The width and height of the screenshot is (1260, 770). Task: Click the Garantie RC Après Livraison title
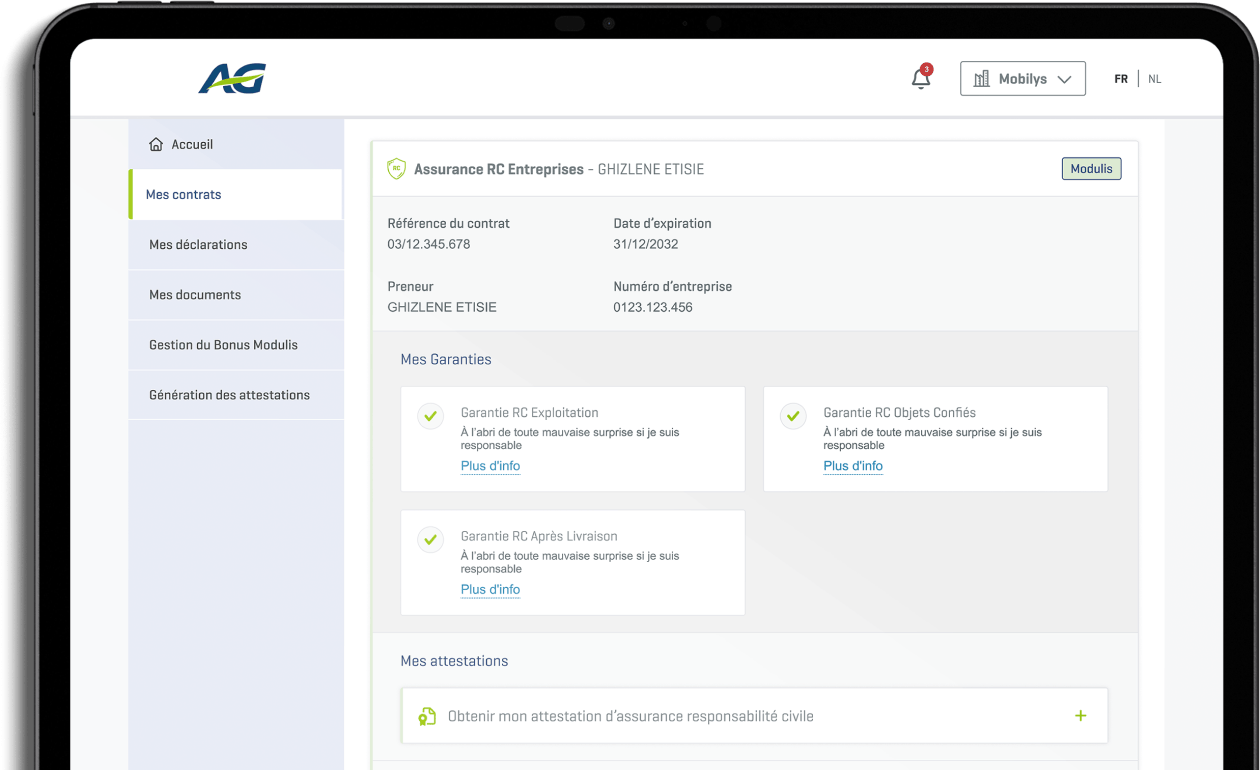(539, 536)
